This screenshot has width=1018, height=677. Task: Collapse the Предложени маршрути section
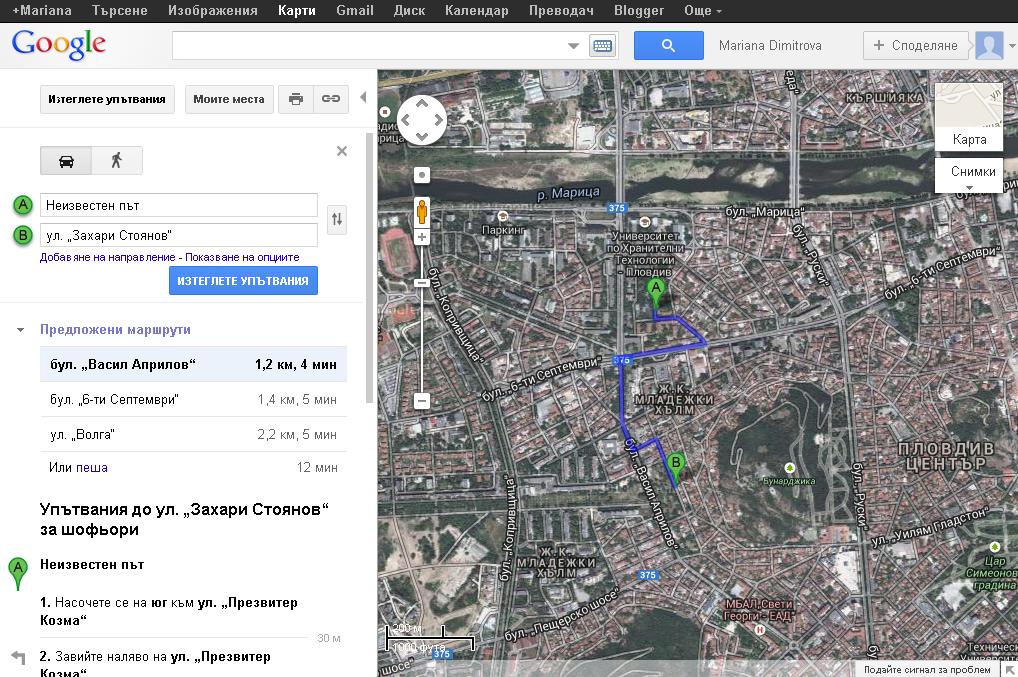point(21,330)
